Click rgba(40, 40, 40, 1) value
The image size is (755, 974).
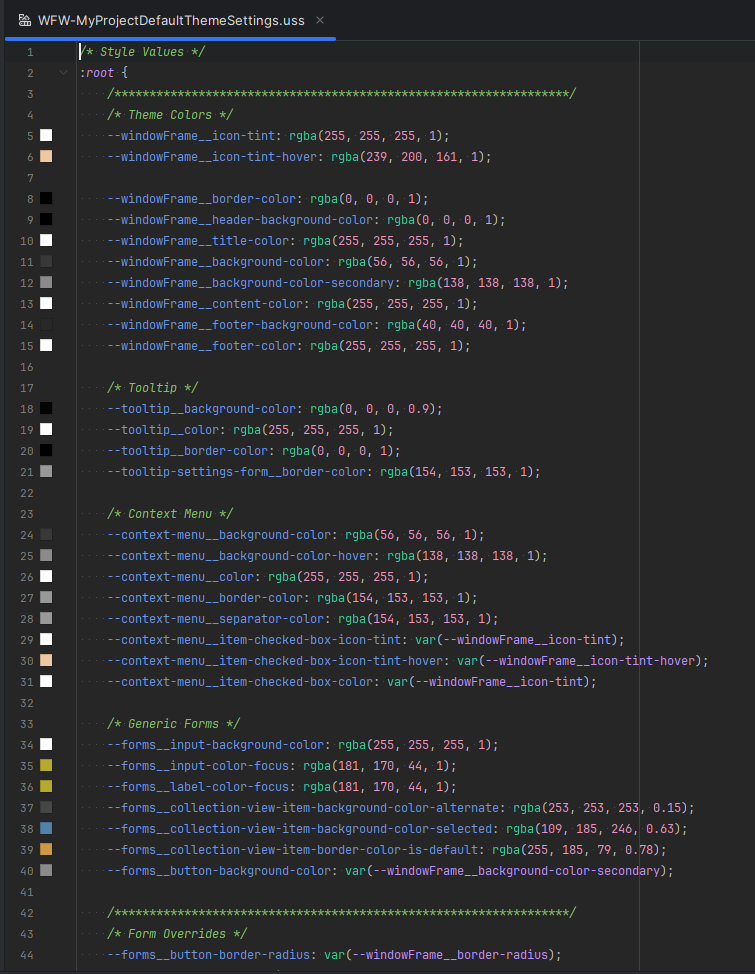click(453, 325)
